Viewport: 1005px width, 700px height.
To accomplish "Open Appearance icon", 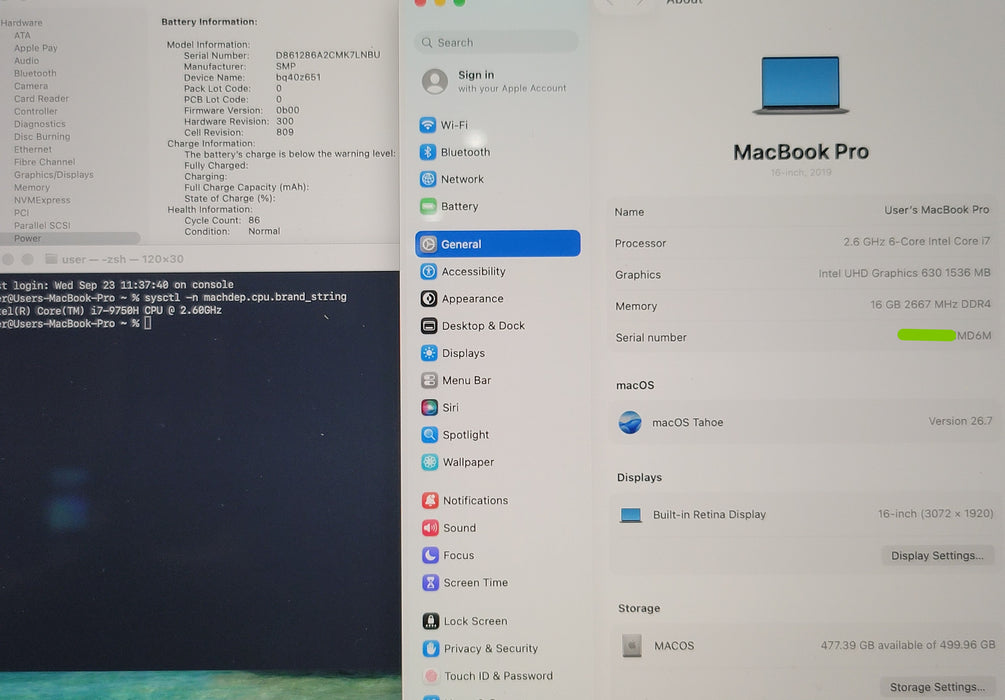I will [x=429, y=299].
